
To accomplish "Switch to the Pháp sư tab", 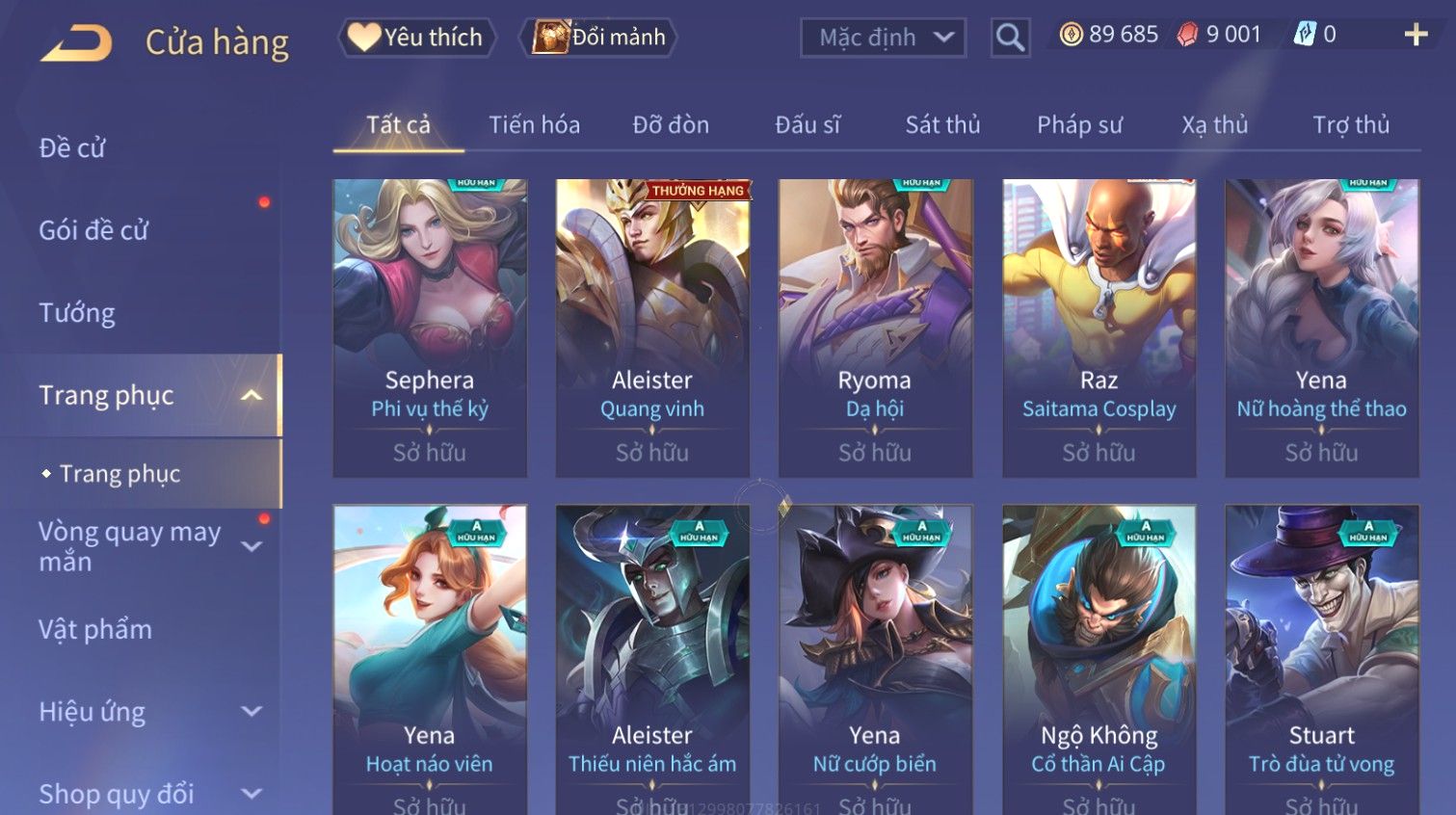I will coord(1079,124).
